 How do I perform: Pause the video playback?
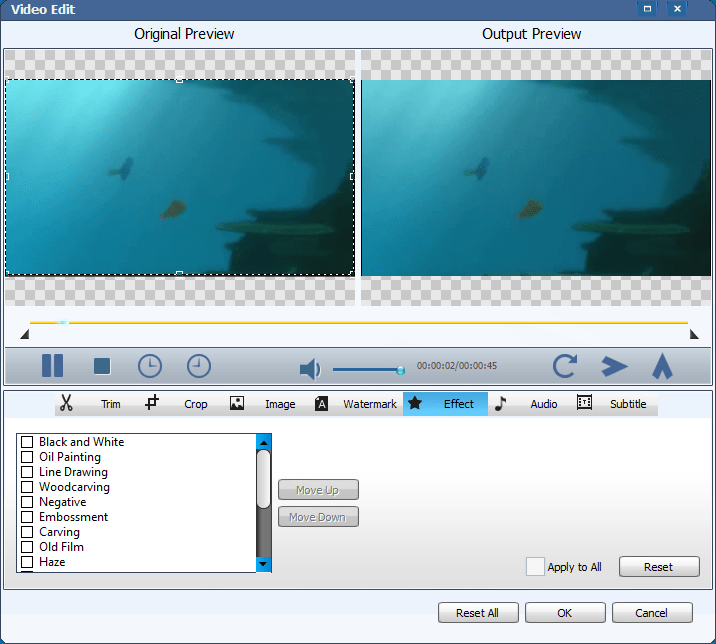tap(53, 365)
